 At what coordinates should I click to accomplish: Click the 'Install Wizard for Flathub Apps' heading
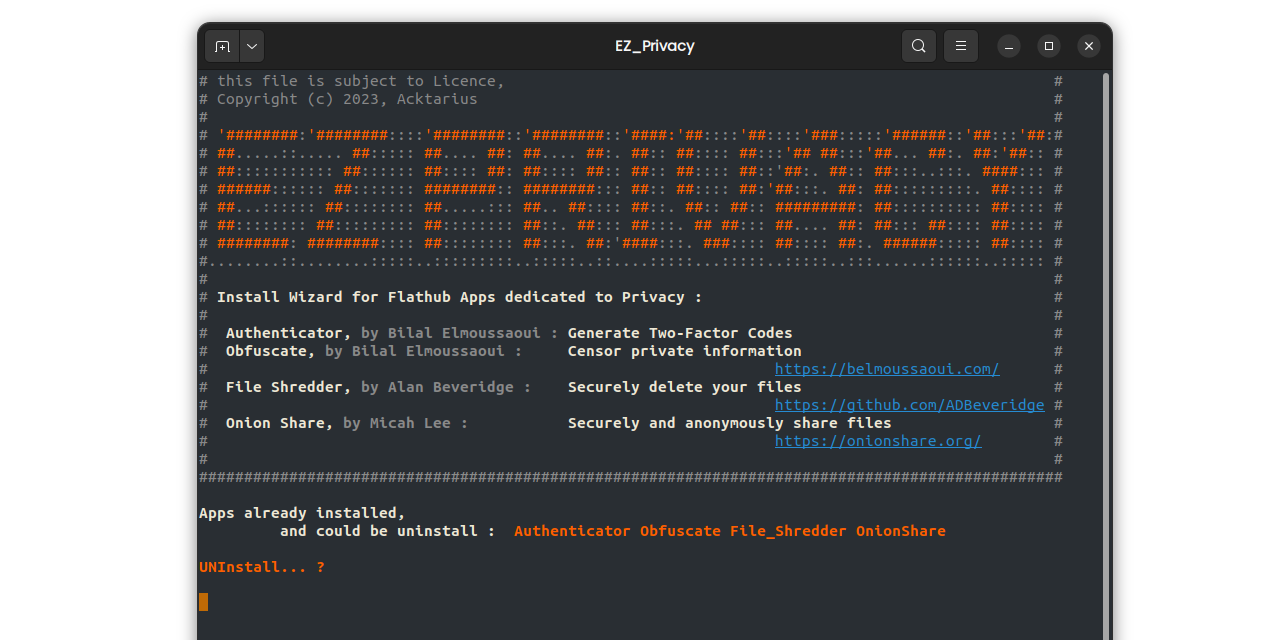coord(460,297)
